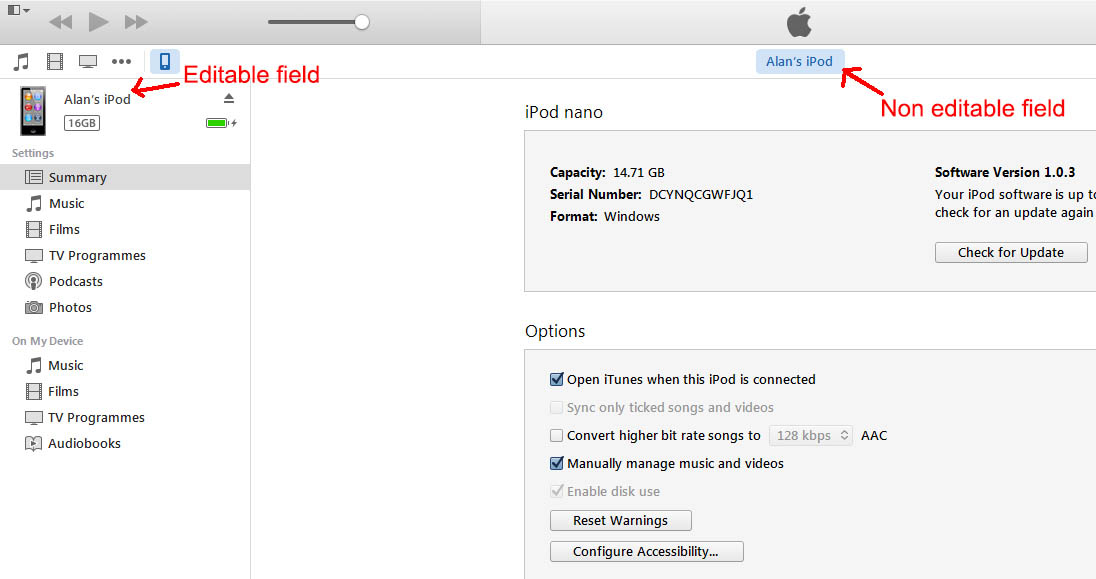Click the iPod nano device thumbnail
Screen dimensions: 1096x579
[x=33, y=111]
